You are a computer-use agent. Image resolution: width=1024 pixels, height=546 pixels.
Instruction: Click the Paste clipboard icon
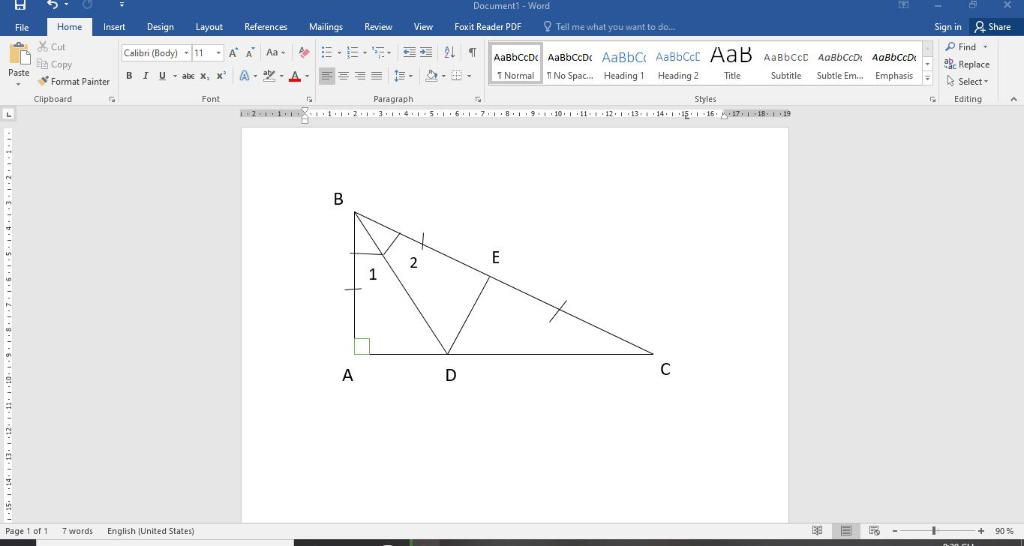click(x=19, y=55)
